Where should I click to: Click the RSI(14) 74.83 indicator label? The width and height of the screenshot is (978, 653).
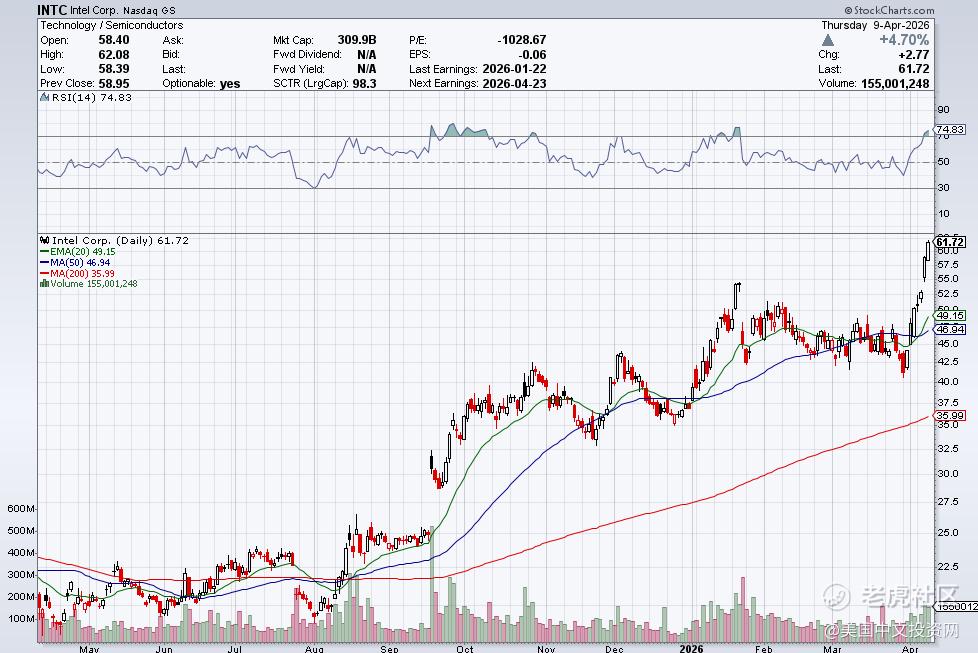(86, 97)
